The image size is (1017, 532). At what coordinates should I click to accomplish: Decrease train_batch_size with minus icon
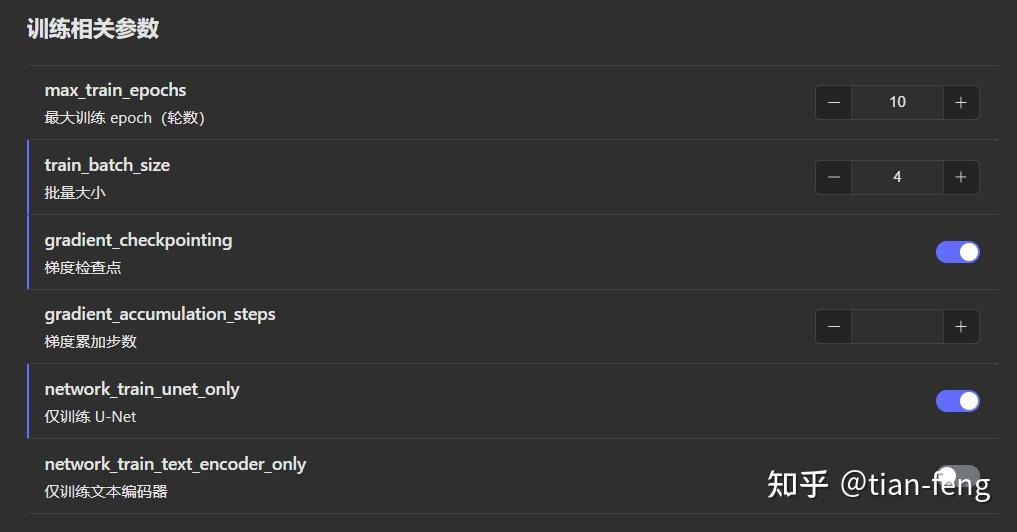[x=833, y=177]
